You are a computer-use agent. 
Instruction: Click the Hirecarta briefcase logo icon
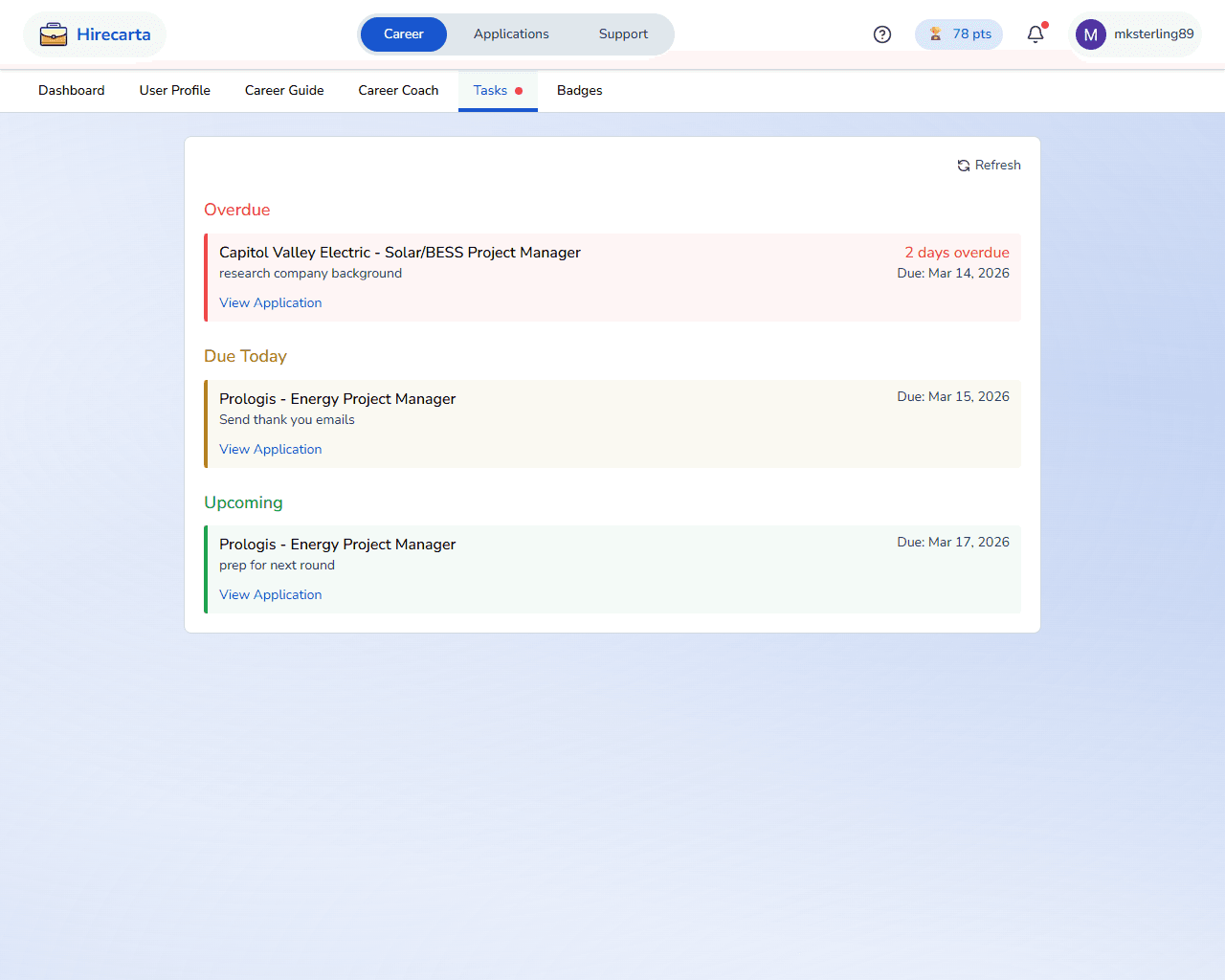click(x=54, y=35)
